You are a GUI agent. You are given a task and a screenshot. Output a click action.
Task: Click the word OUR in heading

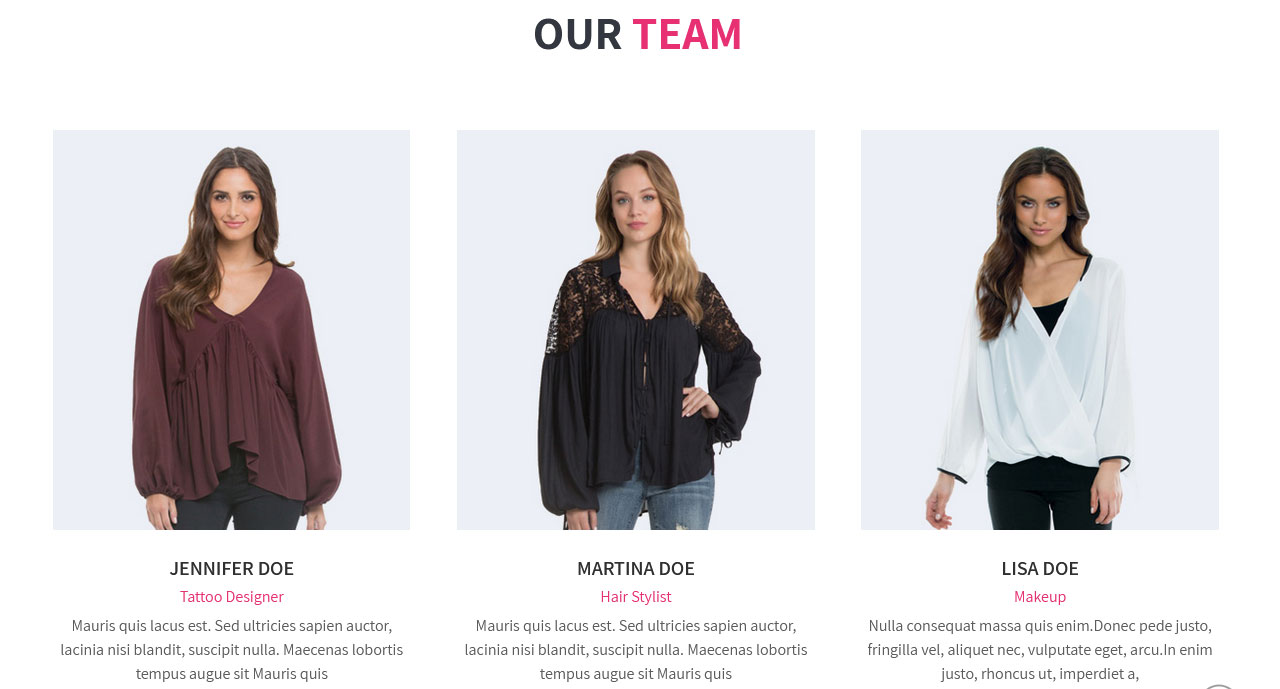pos(577,34)
